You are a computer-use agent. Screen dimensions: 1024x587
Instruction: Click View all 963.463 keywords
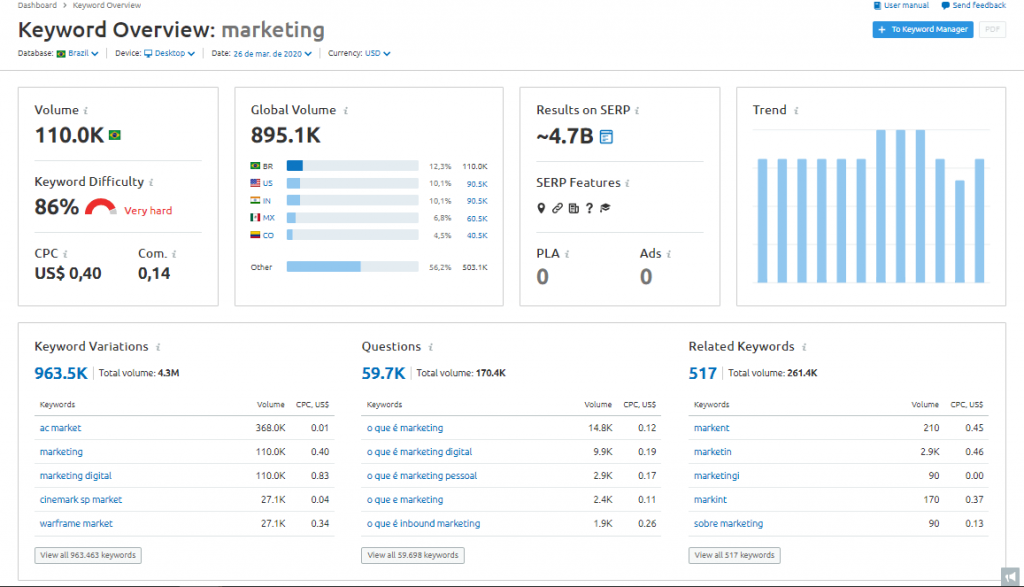87,555
